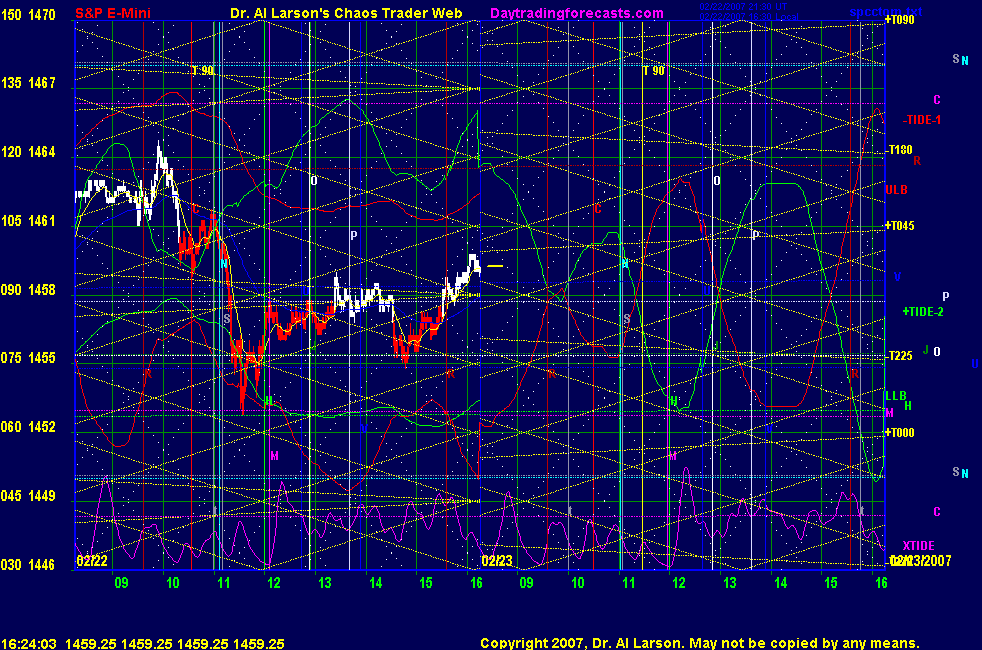Click the "045 1449" price axis label

pos(28,495)
